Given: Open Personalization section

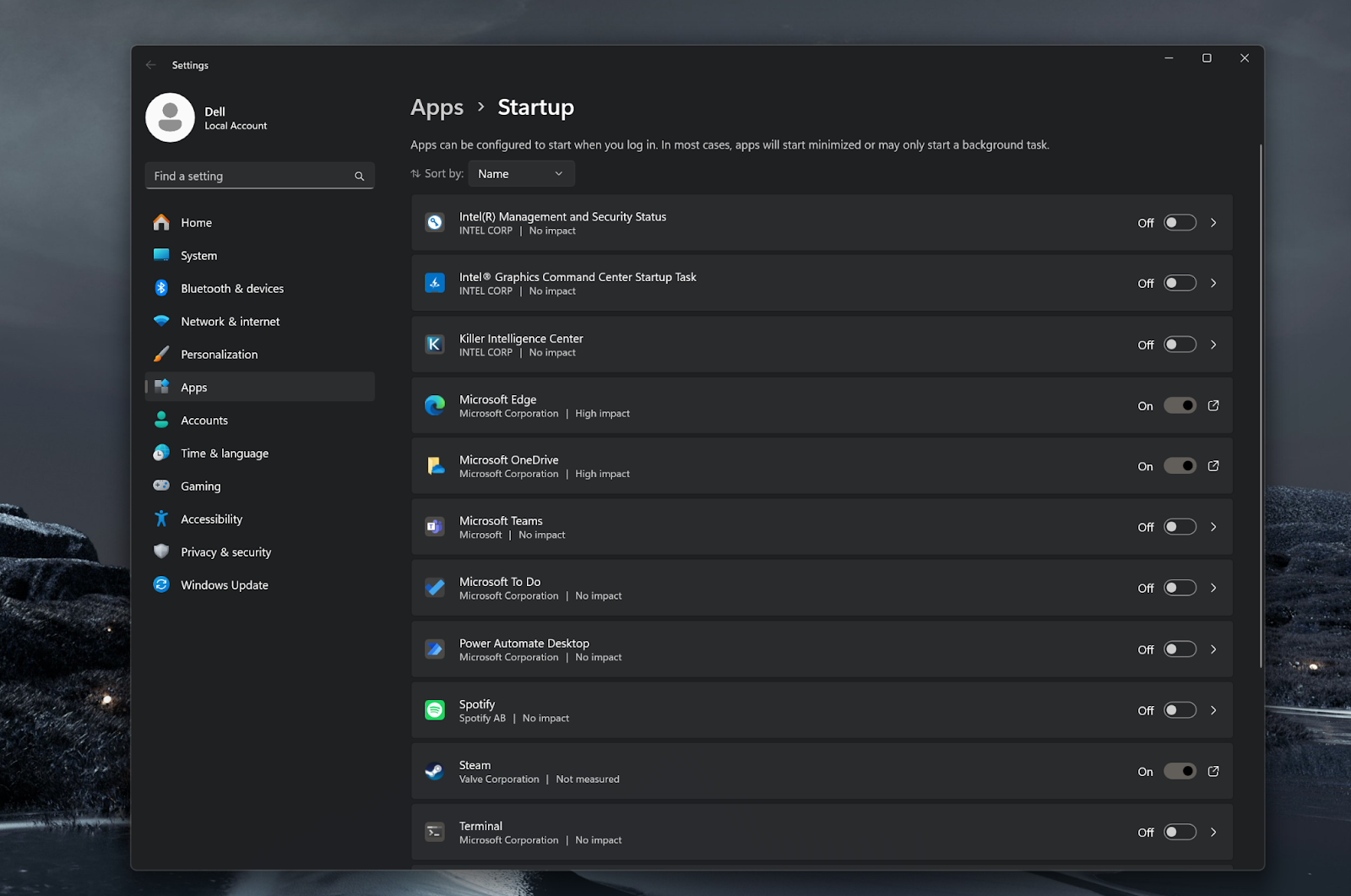Looking at the screenshot, I should tap(259, 355).
